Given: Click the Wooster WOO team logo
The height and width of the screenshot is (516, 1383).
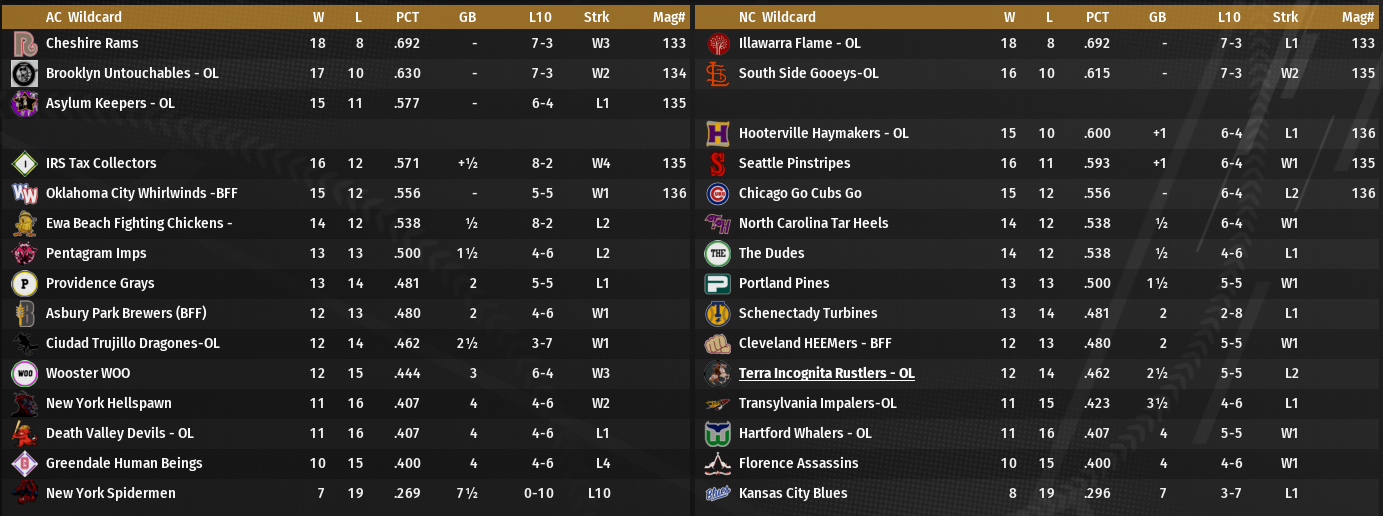Looking at the screenshot, I should (25, 374).
